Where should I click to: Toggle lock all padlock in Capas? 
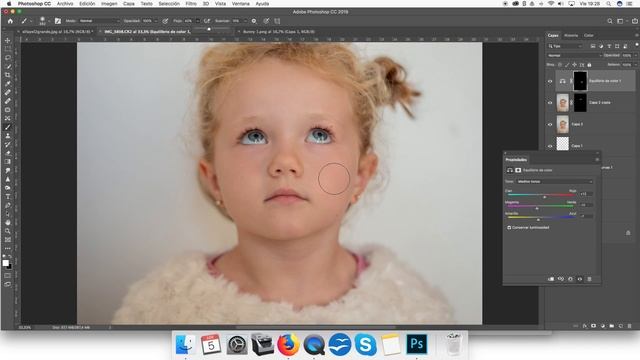pos(589,64)
